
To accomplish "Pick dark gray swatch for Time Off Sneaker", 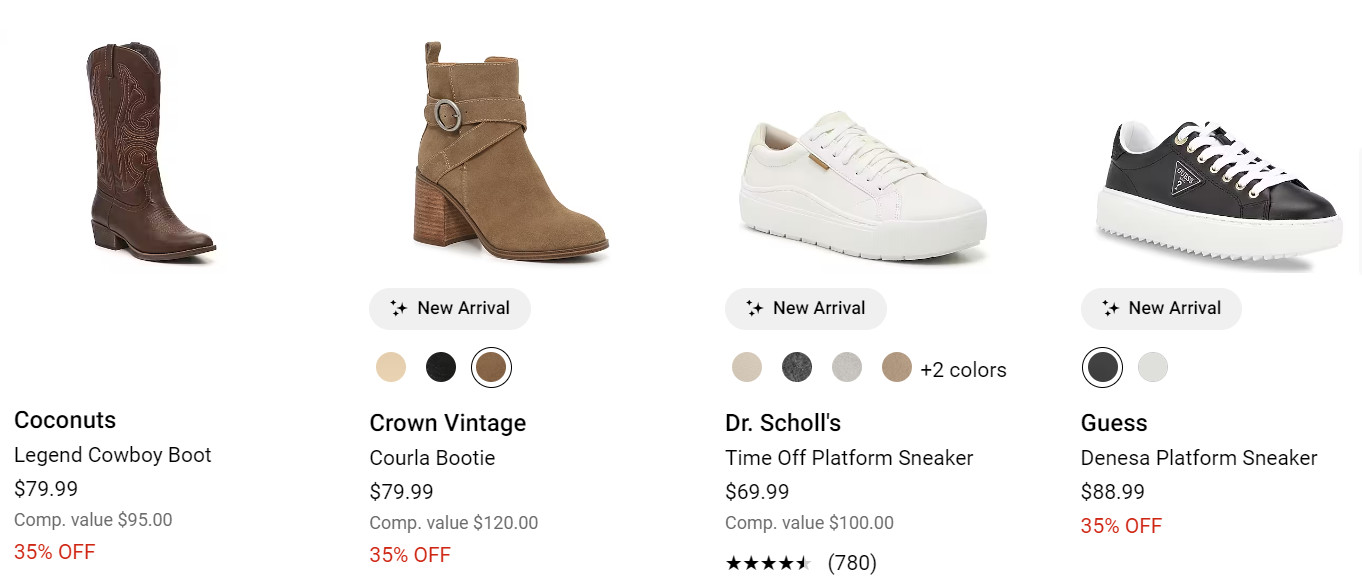I will (797, 367).
